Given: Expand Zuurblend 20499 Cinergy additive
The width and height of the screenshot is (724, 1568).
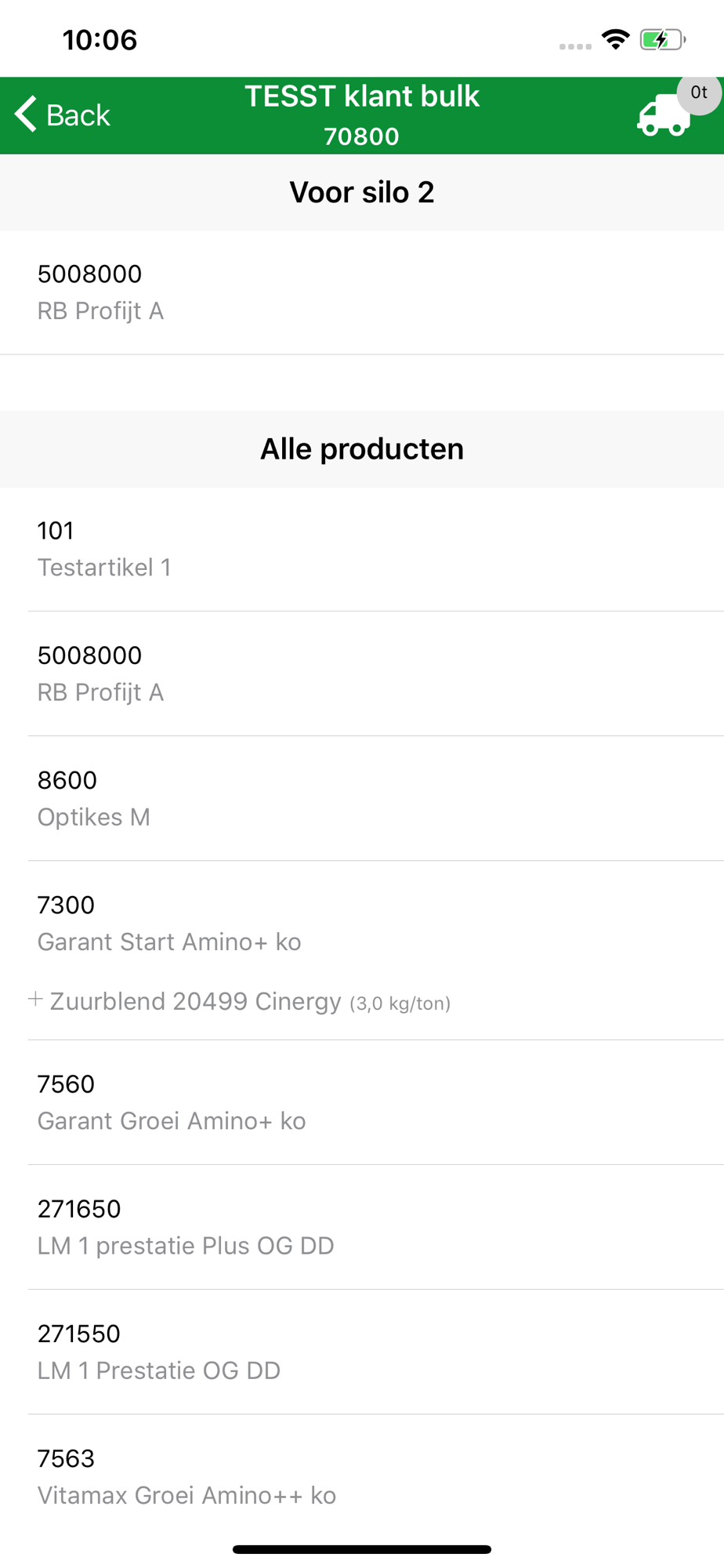Looking at the screenshot, I should tap(250, 1002).
